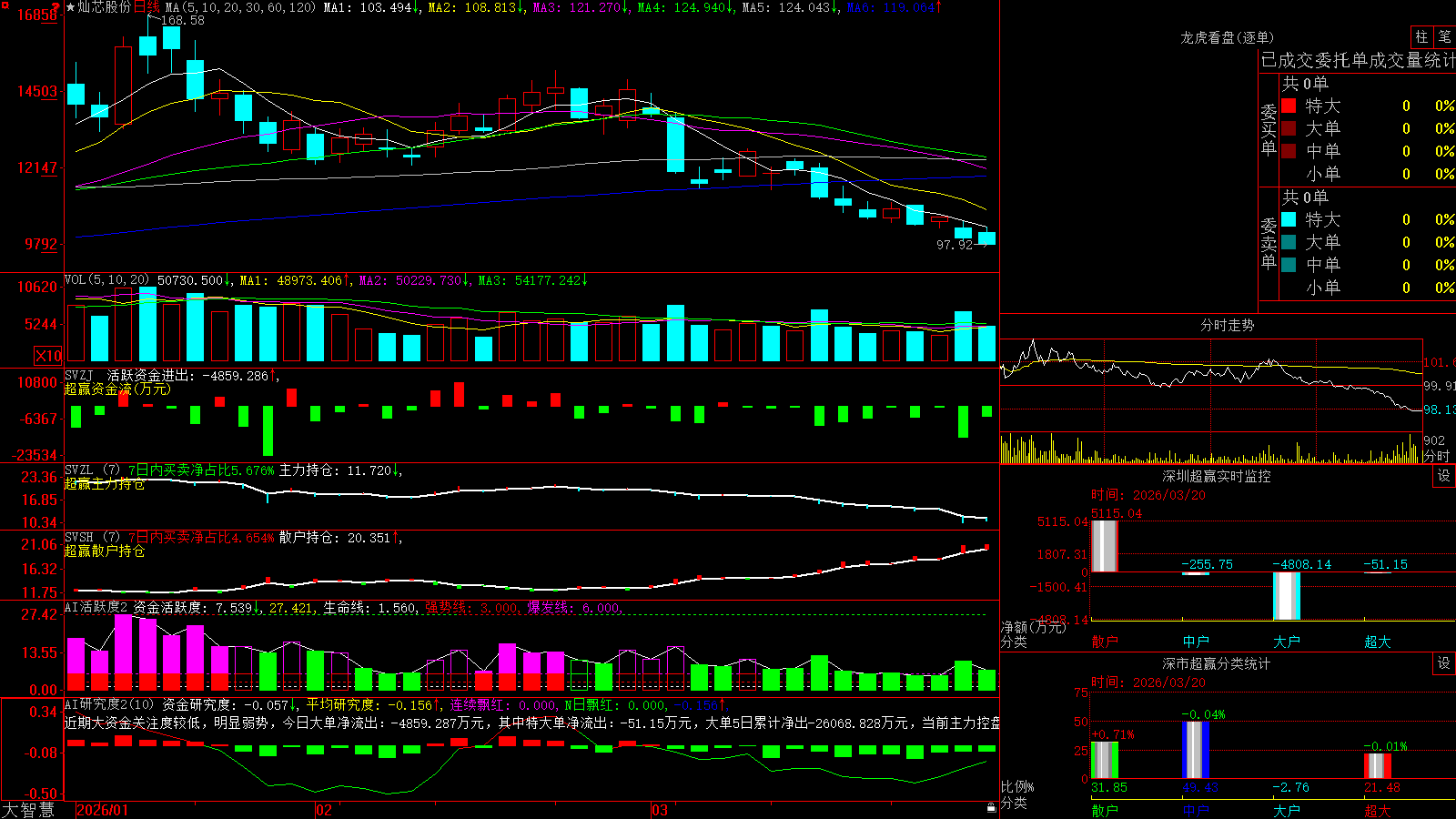This screenshot has width=1456, height=819.
Task: Switch to 柱 bar view in 龙虎看盘
Action: point(1421,36)
